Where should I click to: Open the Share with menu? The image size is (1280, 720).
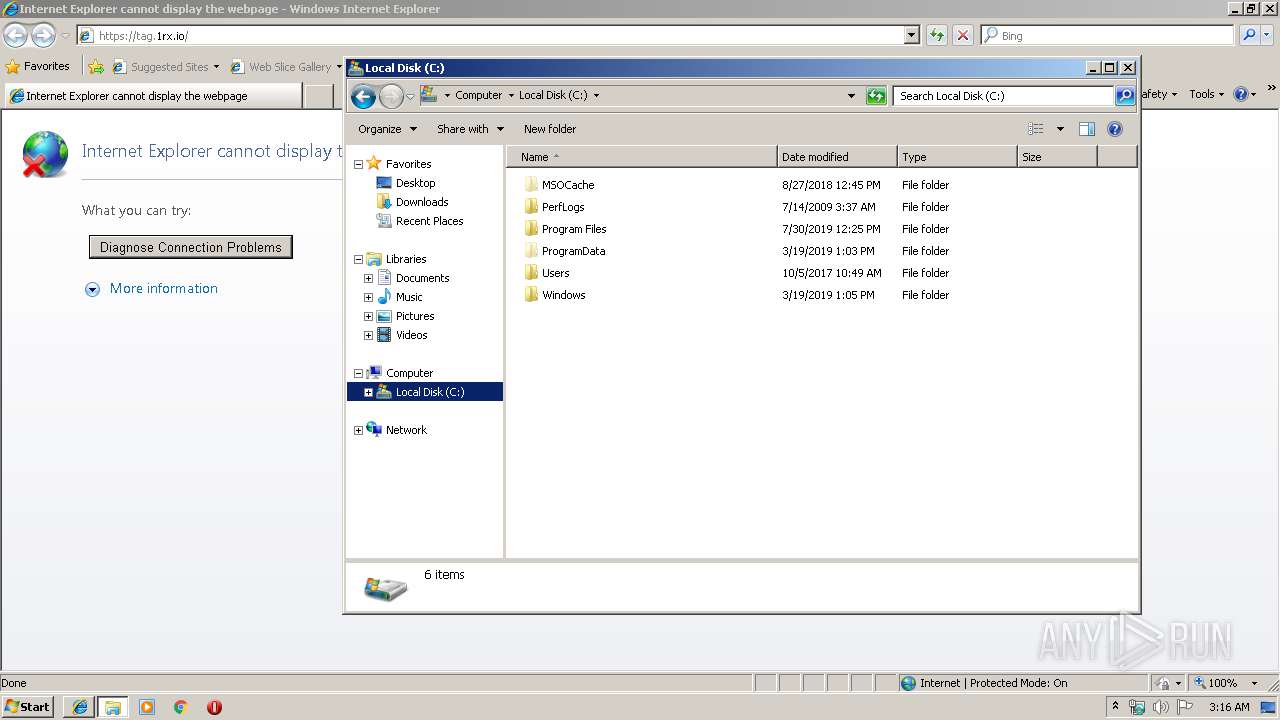[x=470, y=129]
